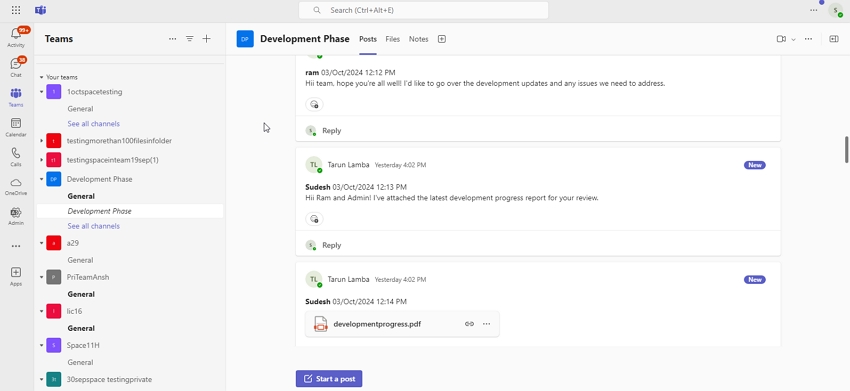Open General channel under Development Phase
This screenshot has height=391, width=850.
[81, 196]
